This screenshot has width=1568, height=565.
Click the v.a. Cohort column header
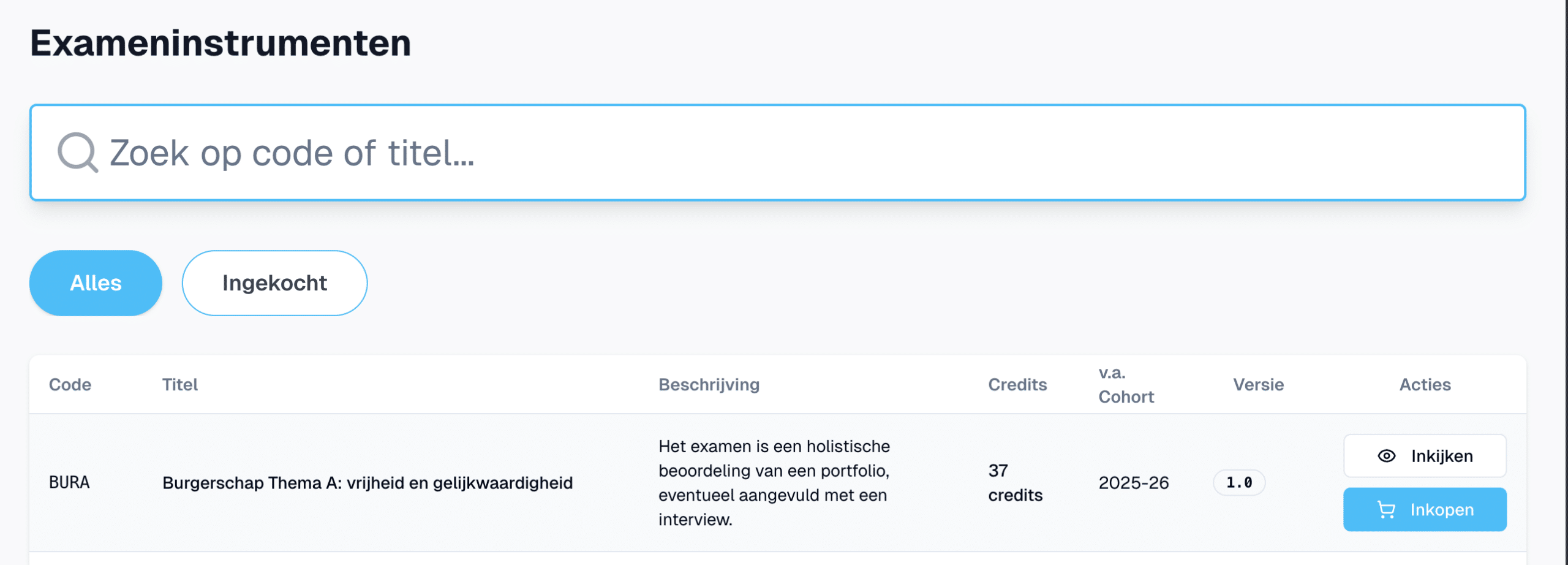coord(1126,385)
